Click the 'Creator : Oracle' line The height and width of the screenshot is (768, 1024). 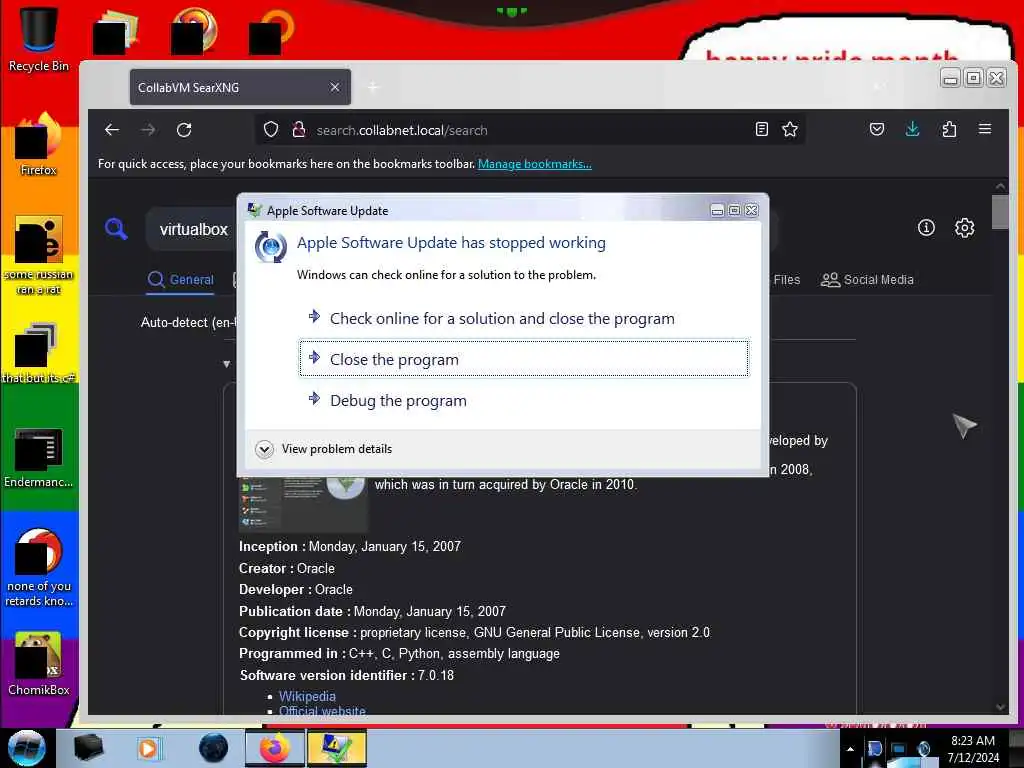(287, 568)
